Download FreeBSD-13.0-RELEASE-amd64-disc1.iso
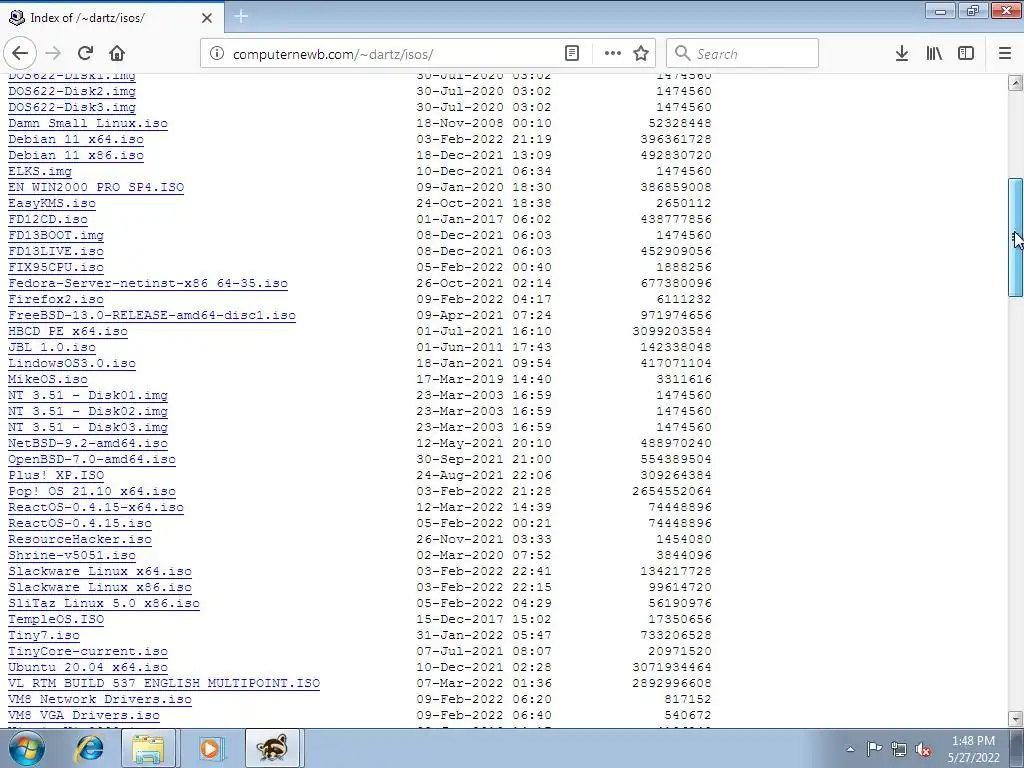The height and width of the screenshot is (768, 1024). click(152, 315)
